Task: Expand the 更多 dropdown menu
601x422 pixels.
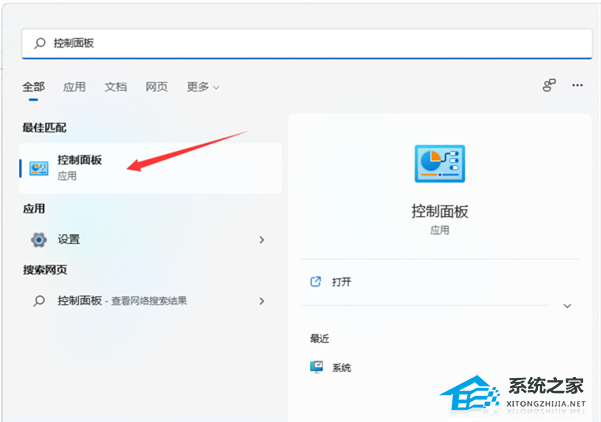Action: (203, 87)
